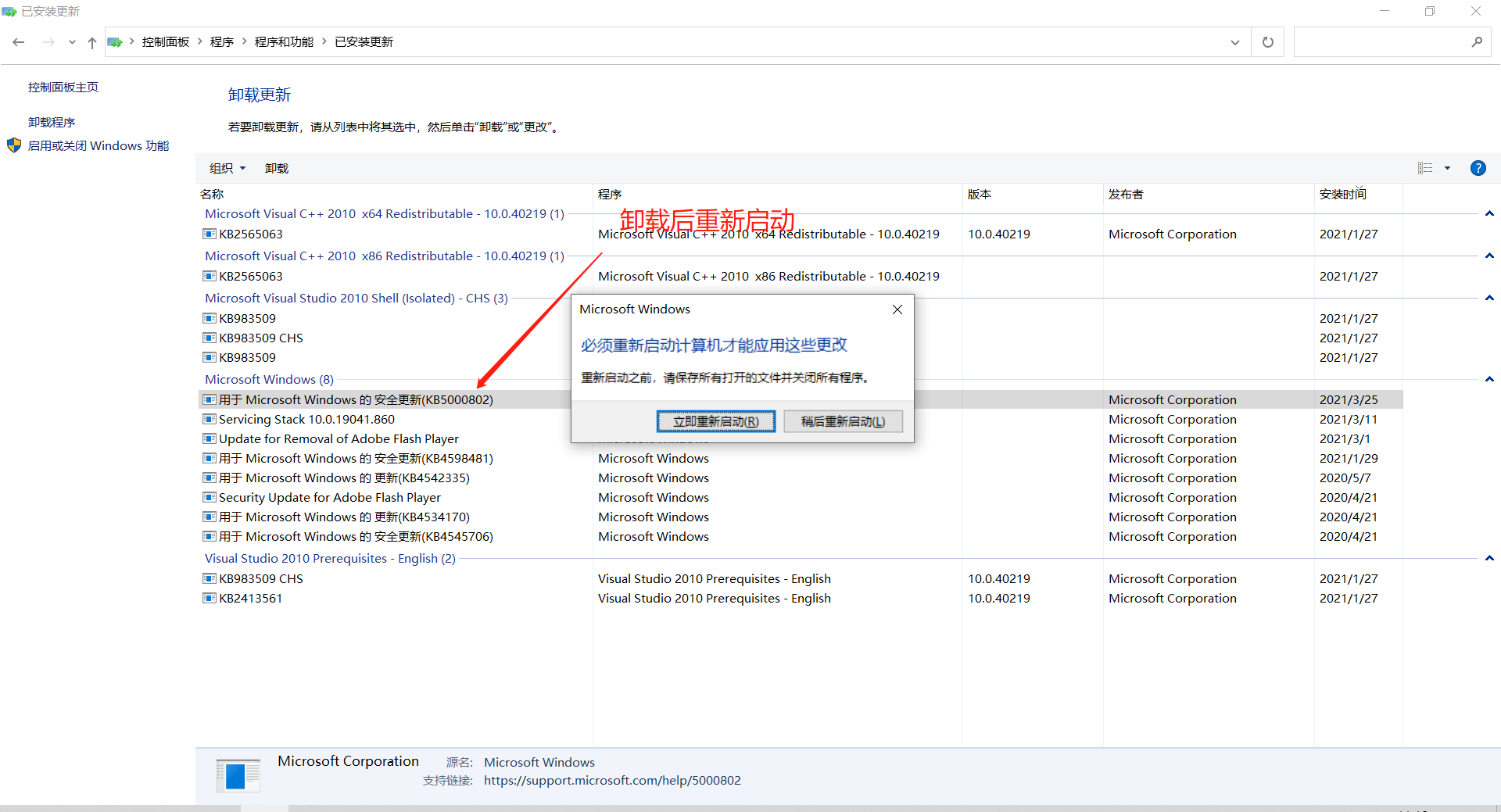Select security update KB4545706
The height and width of the screenshot is (812, 1501).
[356, 537]
